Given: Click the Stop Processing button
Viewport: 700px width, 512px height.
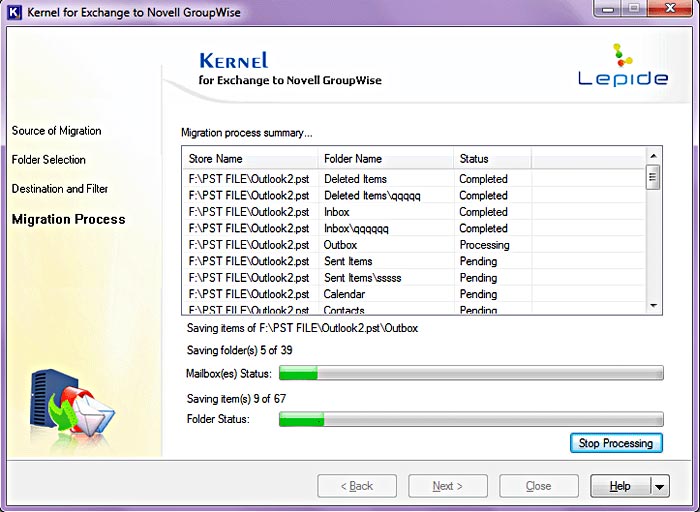Looking at the screenshot, I should pos(616,443).
